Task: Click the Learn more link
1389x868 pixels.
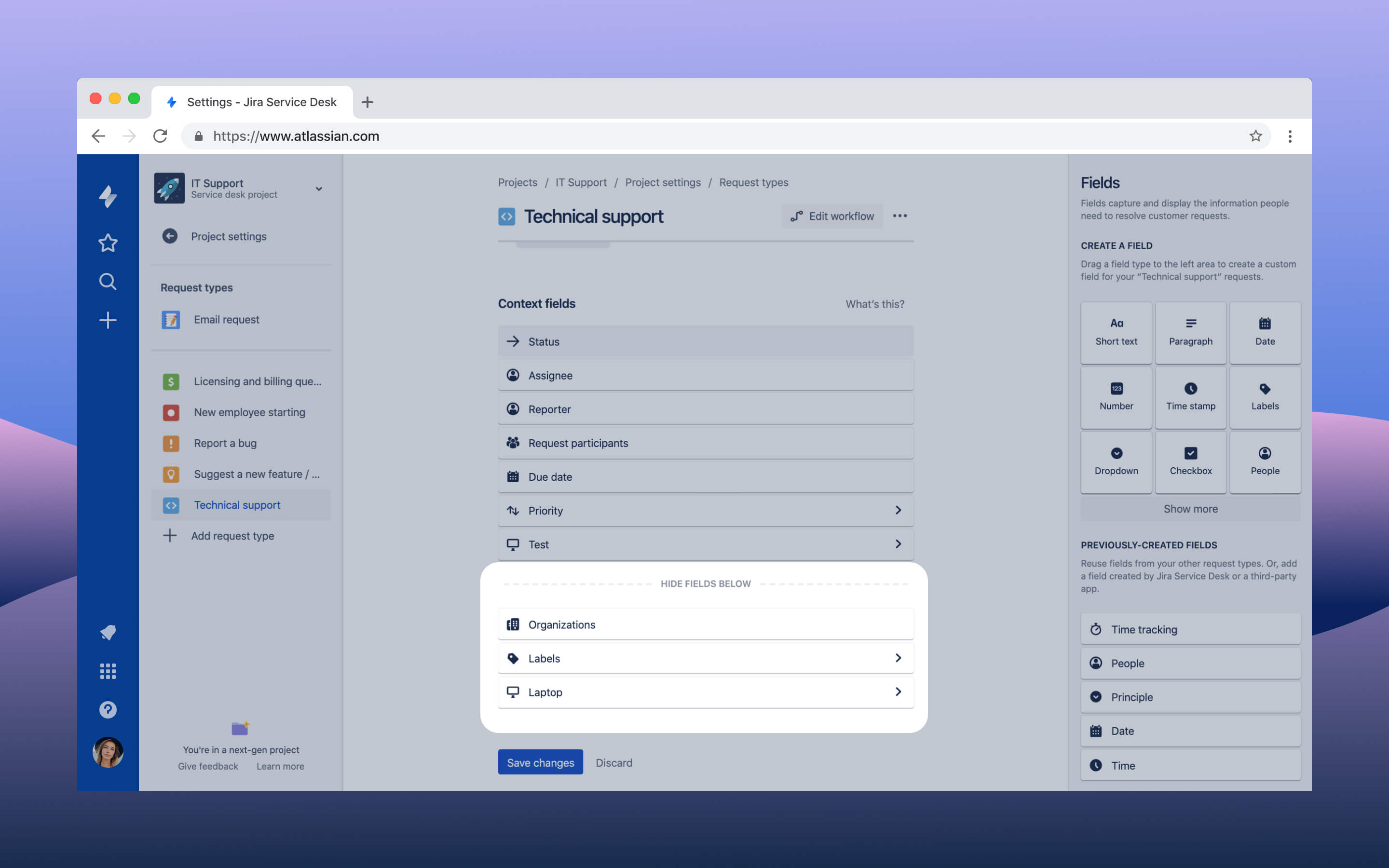Action: click(280, 766)
